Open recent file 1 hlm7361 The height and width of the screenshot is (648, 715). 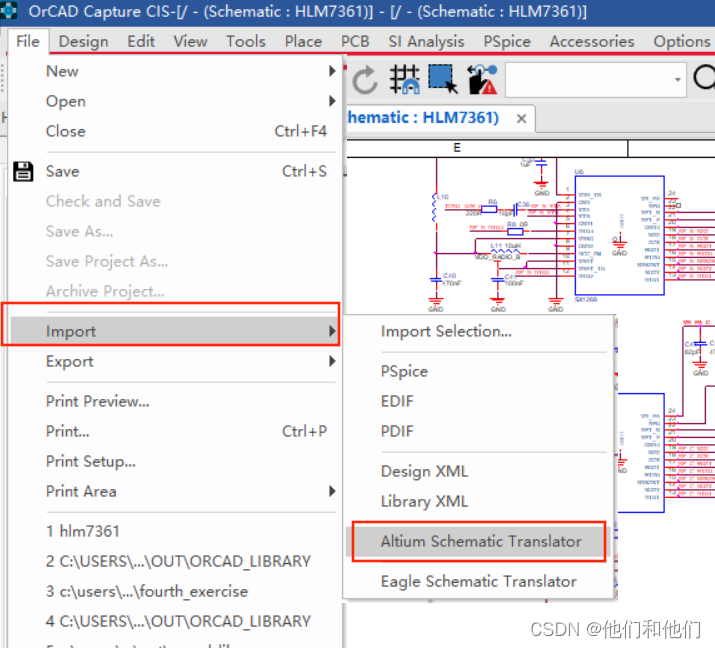[83, 531]
